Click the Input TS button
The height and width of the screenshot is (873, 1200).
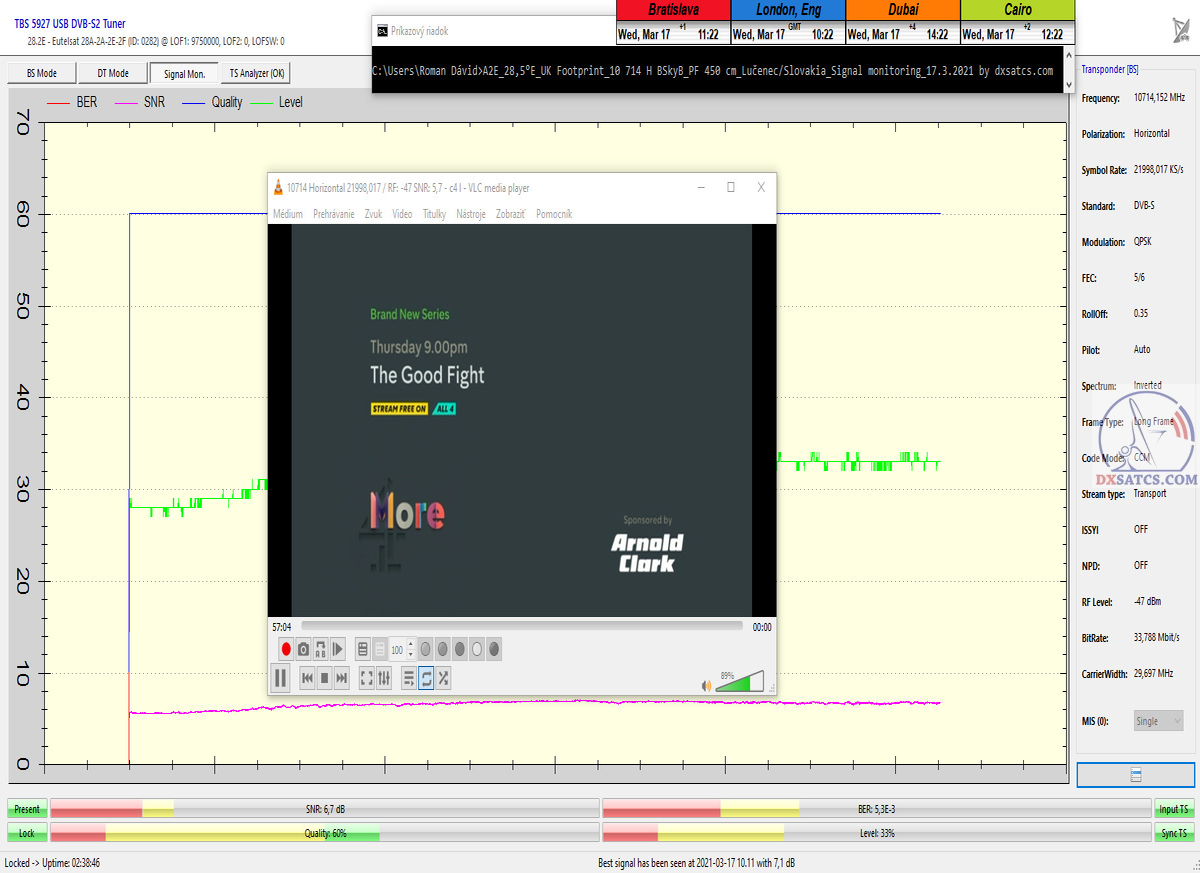click(1173, 809)
